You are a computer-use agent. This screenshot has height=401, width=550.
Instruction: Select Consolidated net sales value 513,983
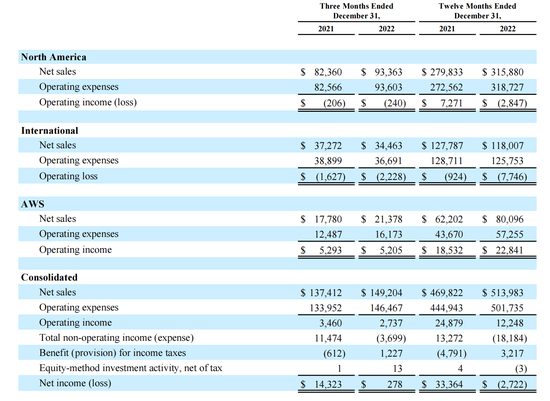(507, 293)
